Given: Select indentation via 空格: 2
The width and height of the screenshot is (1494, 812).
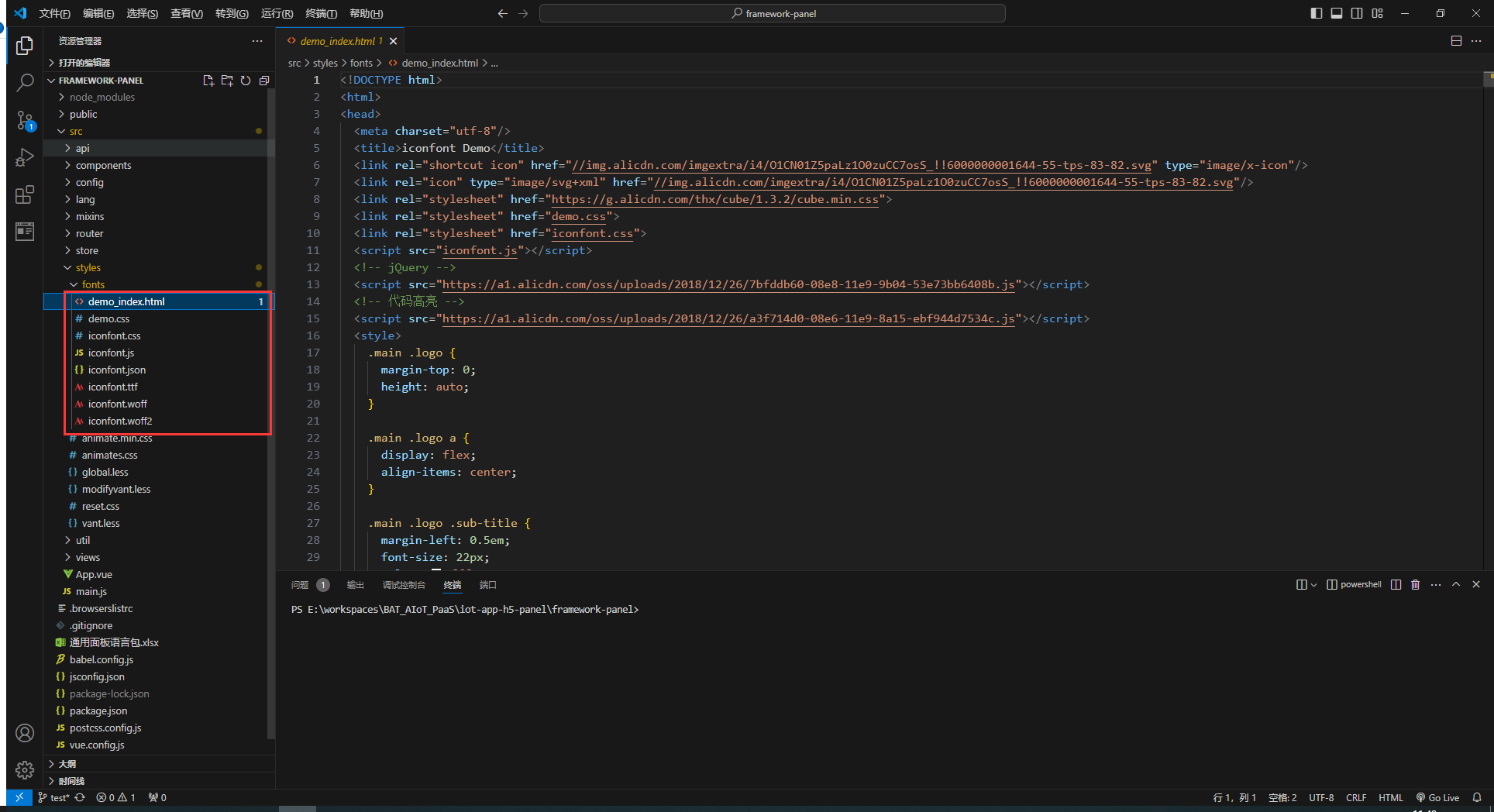Looking at the screenshot, I should click(1282, 797).
